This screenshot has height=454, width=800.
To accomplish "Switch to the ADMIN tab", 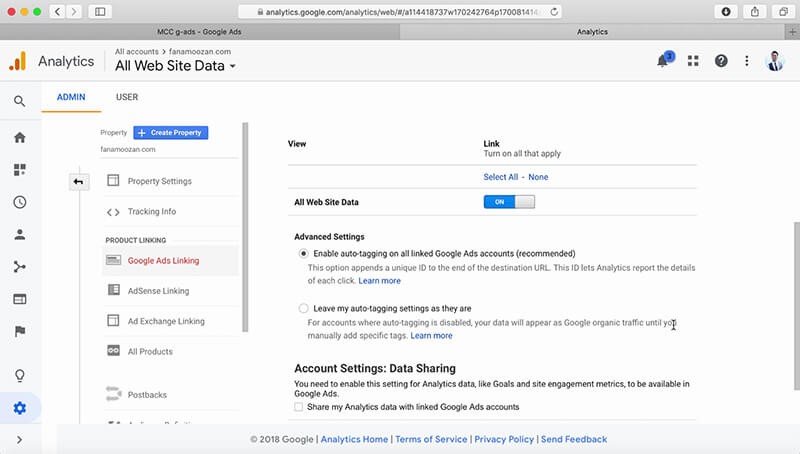I will click(71, 97).
